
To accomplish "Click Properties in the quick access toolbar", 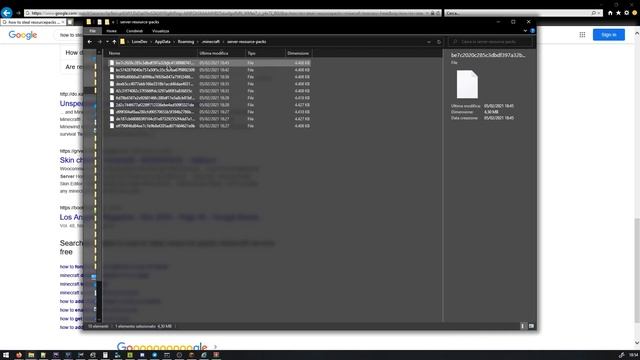I will point(99,22).
